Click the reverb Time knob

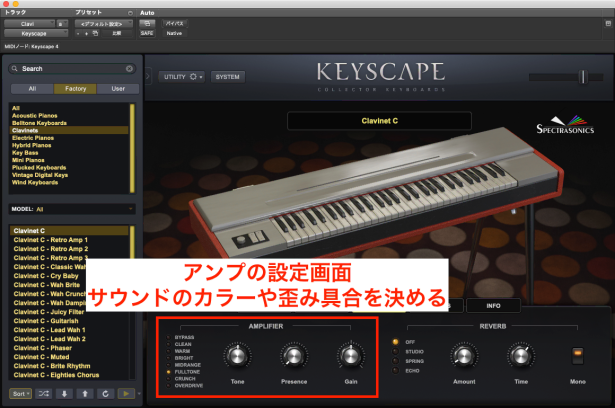(520, 356)
